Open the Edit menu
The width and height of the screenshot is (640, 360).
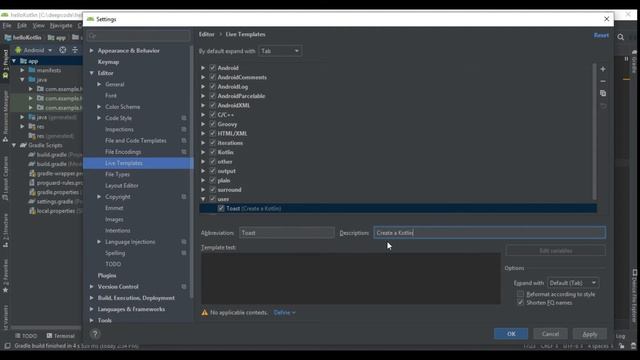[22, 25]
